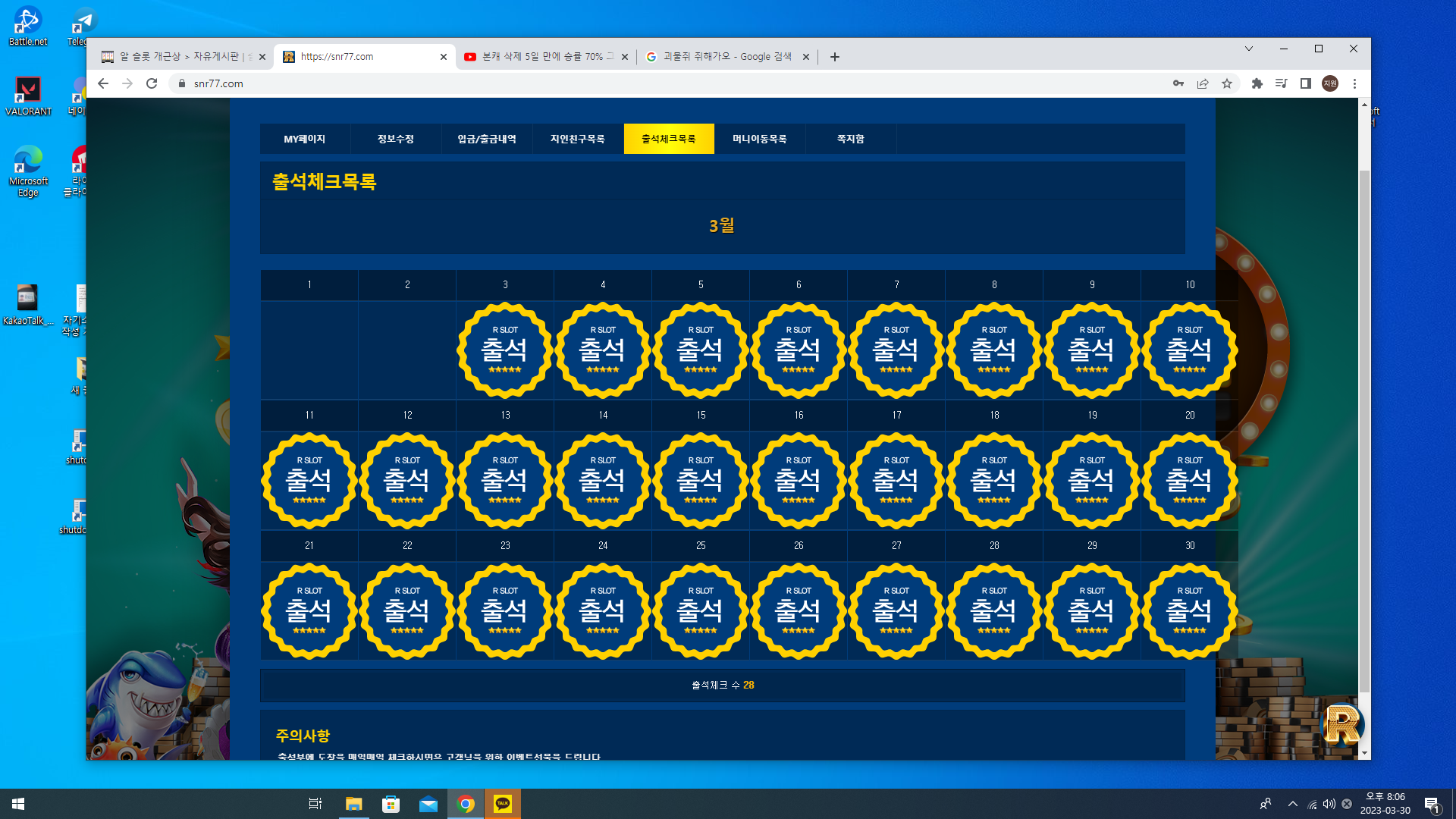
Task: Open the Chrome profile avatar
Action: point(1330,83)
